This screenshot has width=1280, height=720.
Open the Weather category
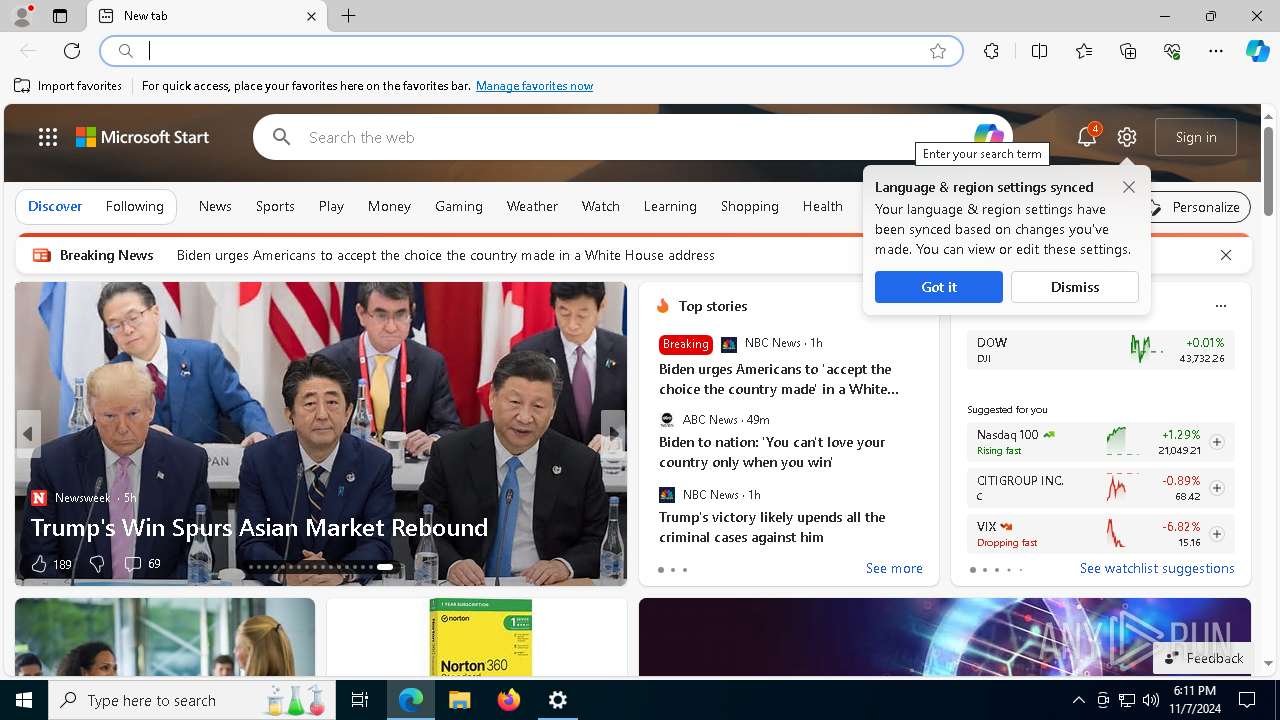point(532,206)
